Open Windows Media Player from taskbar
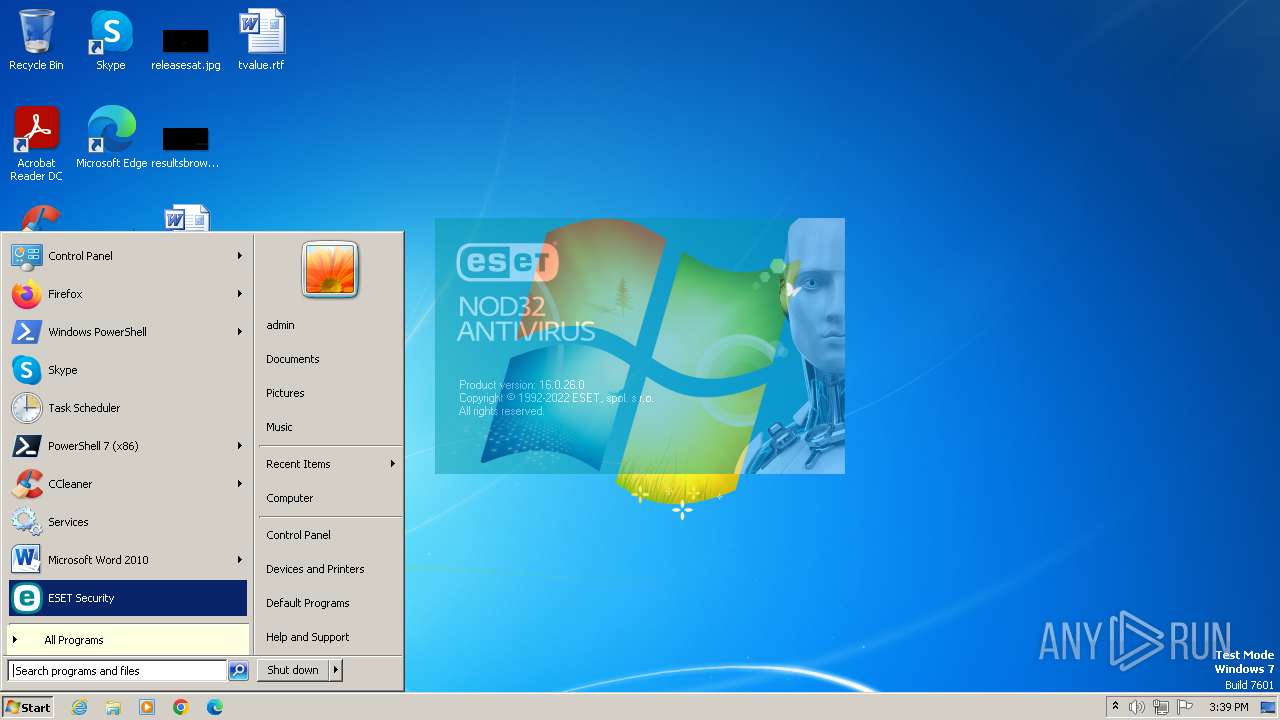This screenshot has height=720, width=1280. (147, 707)
